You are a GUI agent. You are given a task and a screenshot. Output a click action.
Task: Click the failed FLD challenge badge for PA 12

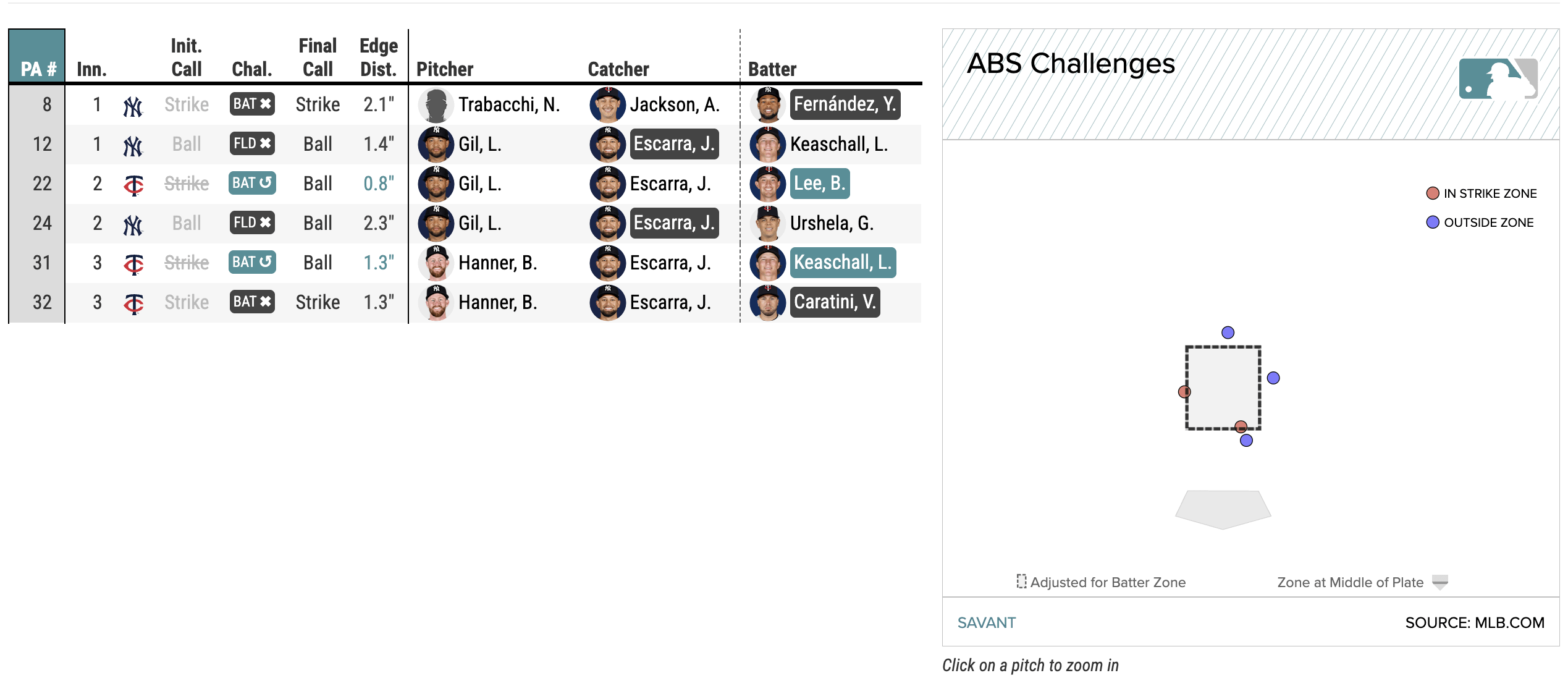(x=252, y=143)
